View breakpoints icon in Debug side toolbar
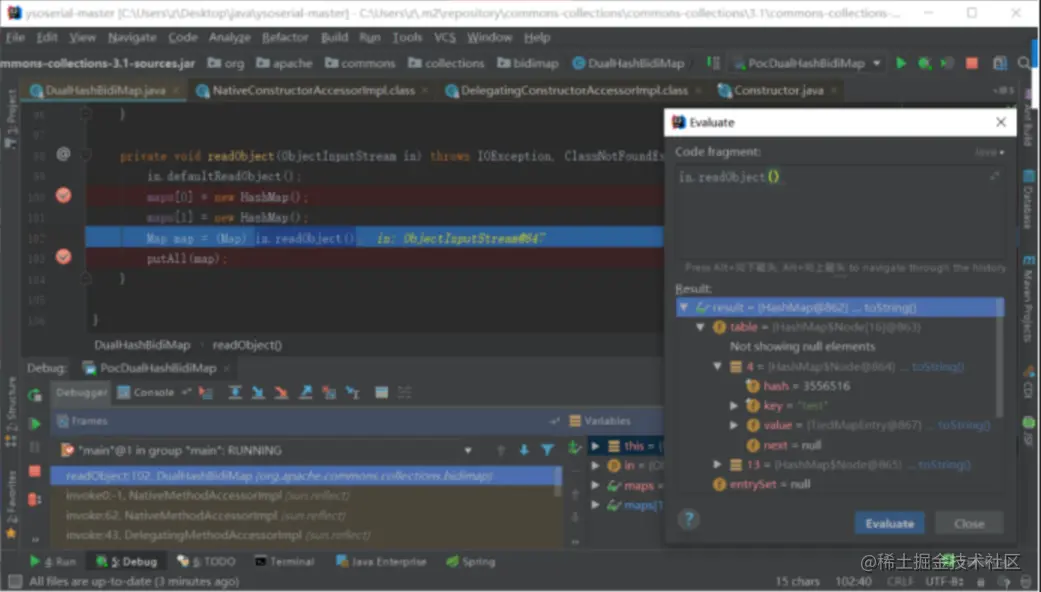1041x592 pixels. pos(35,499)
